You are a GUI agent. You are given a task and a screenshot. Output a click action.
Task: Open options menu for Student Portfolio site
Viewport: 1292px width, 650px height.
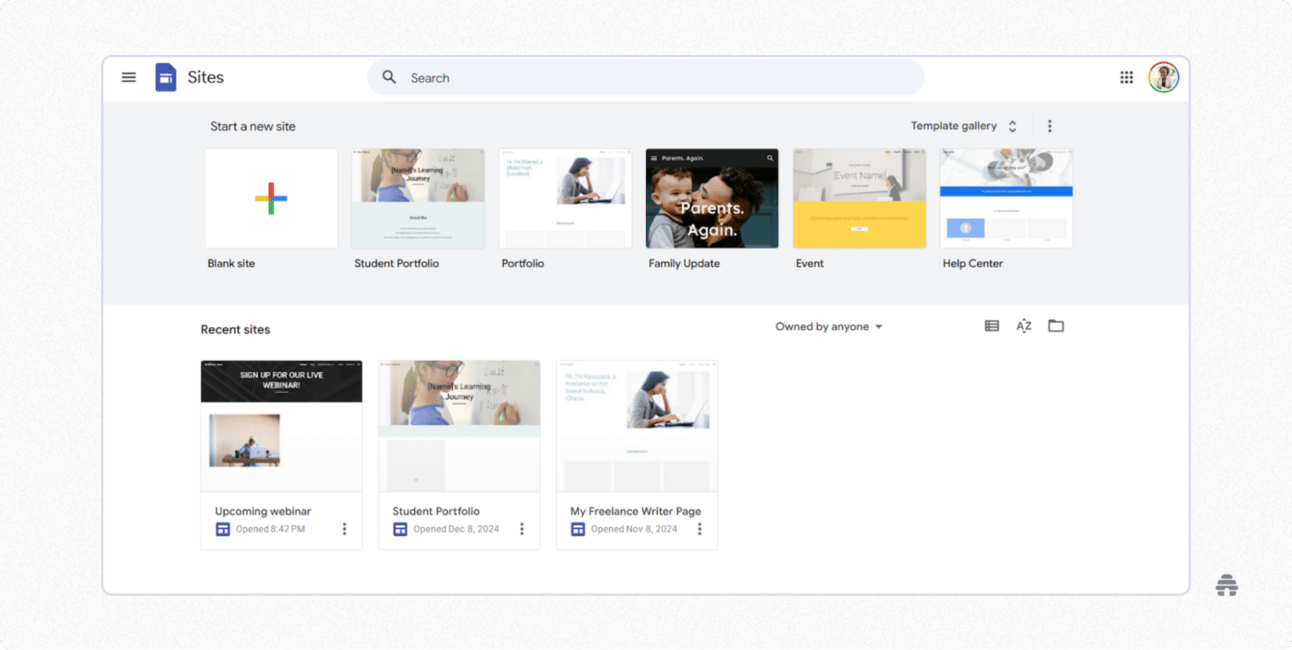click(x=521, y=528)
